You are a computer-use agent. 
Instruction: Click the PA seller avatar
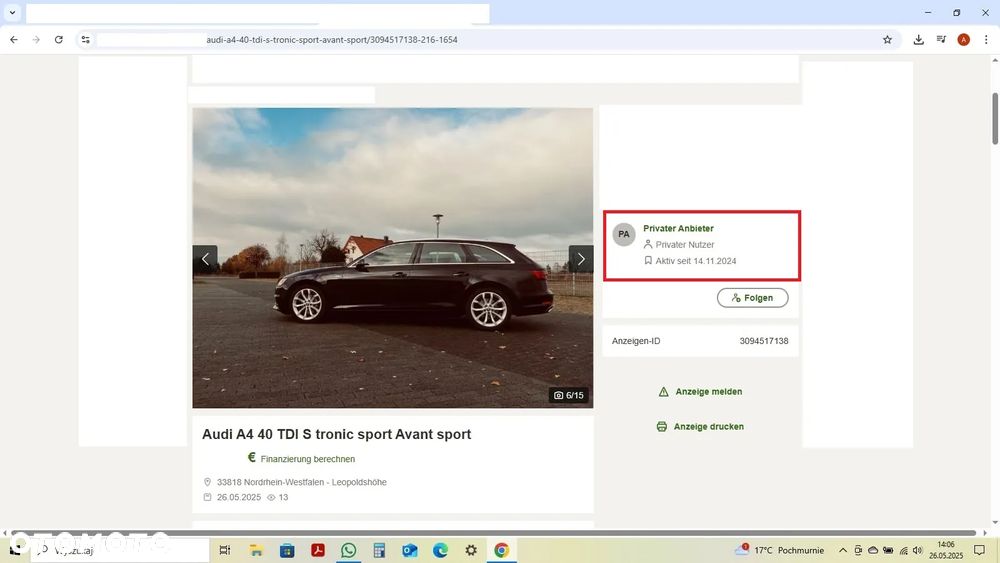[x=624, y=234]
